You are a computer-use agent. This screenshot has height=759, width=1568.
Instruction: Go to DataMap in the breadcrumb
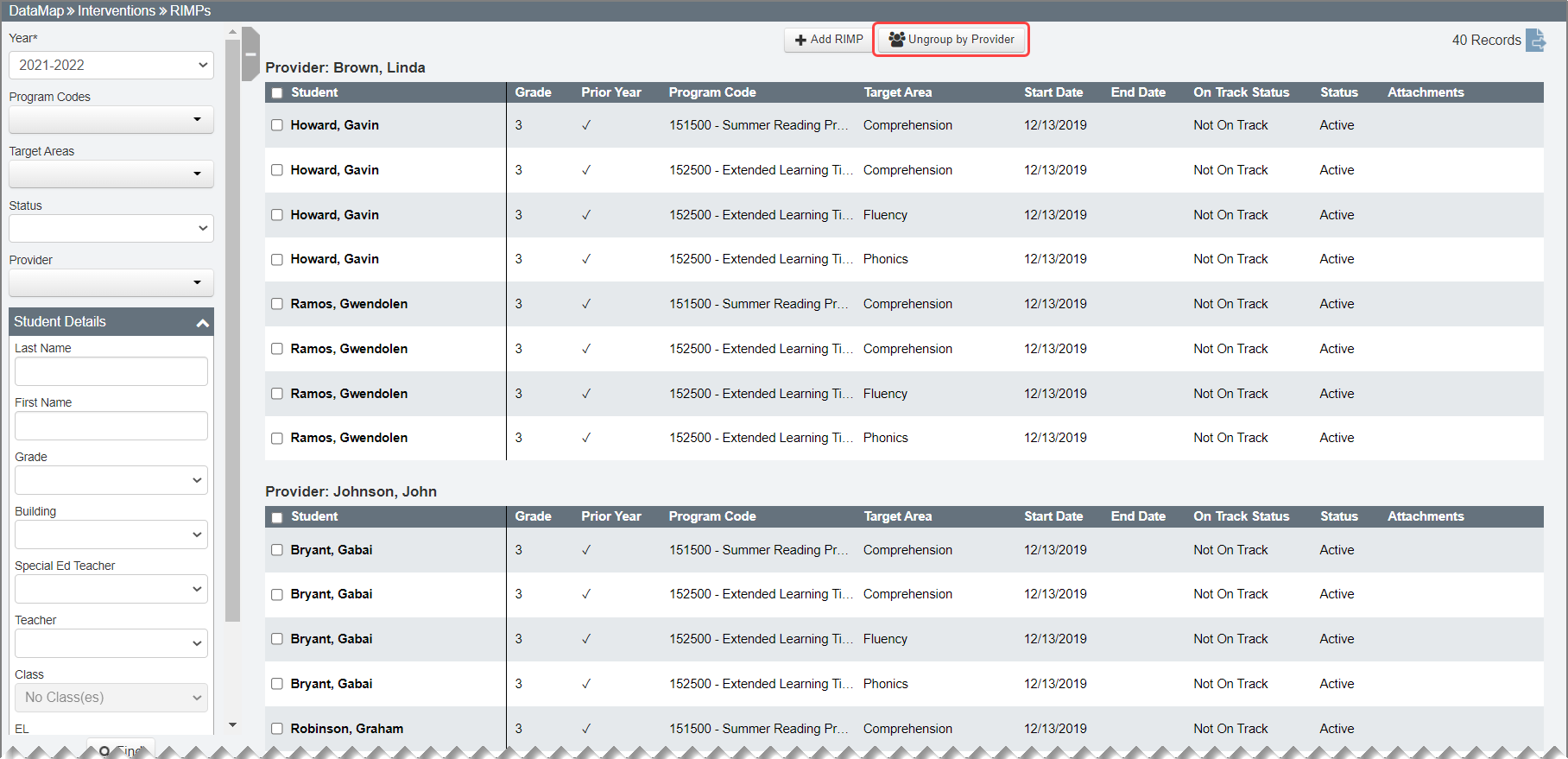coord(36,10)
